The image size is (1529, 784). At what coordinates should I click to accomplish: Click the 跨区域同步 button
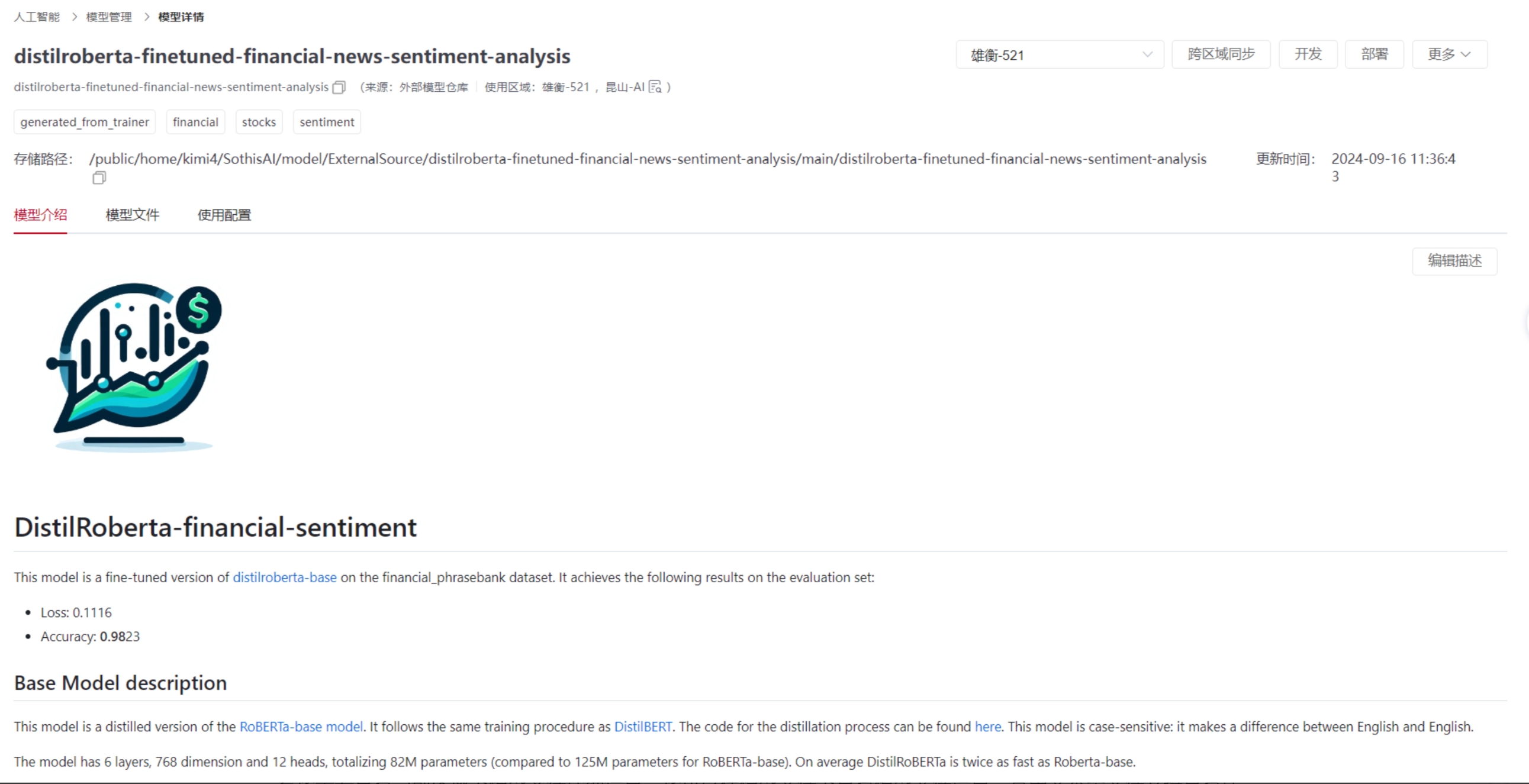pos(1221,54)
